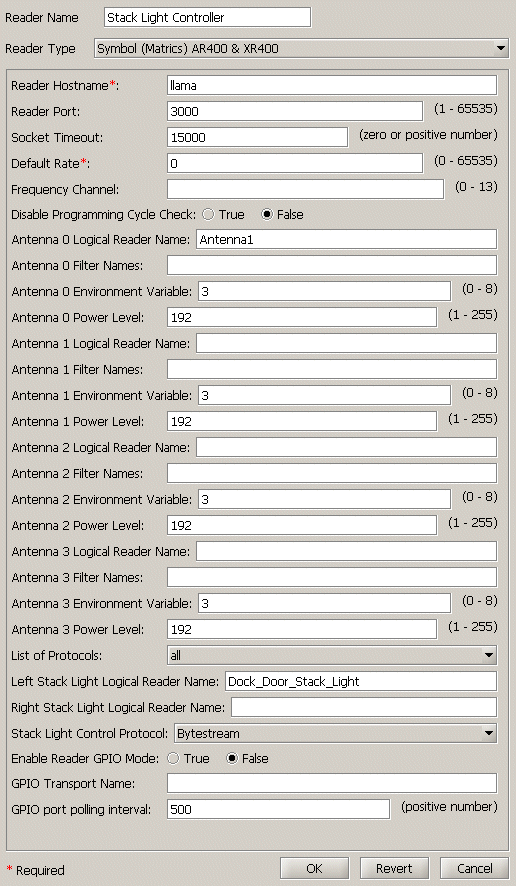Edit the Reader Name field
The height and width of the screenshot is (886, 516).
[x=208, y=18]
